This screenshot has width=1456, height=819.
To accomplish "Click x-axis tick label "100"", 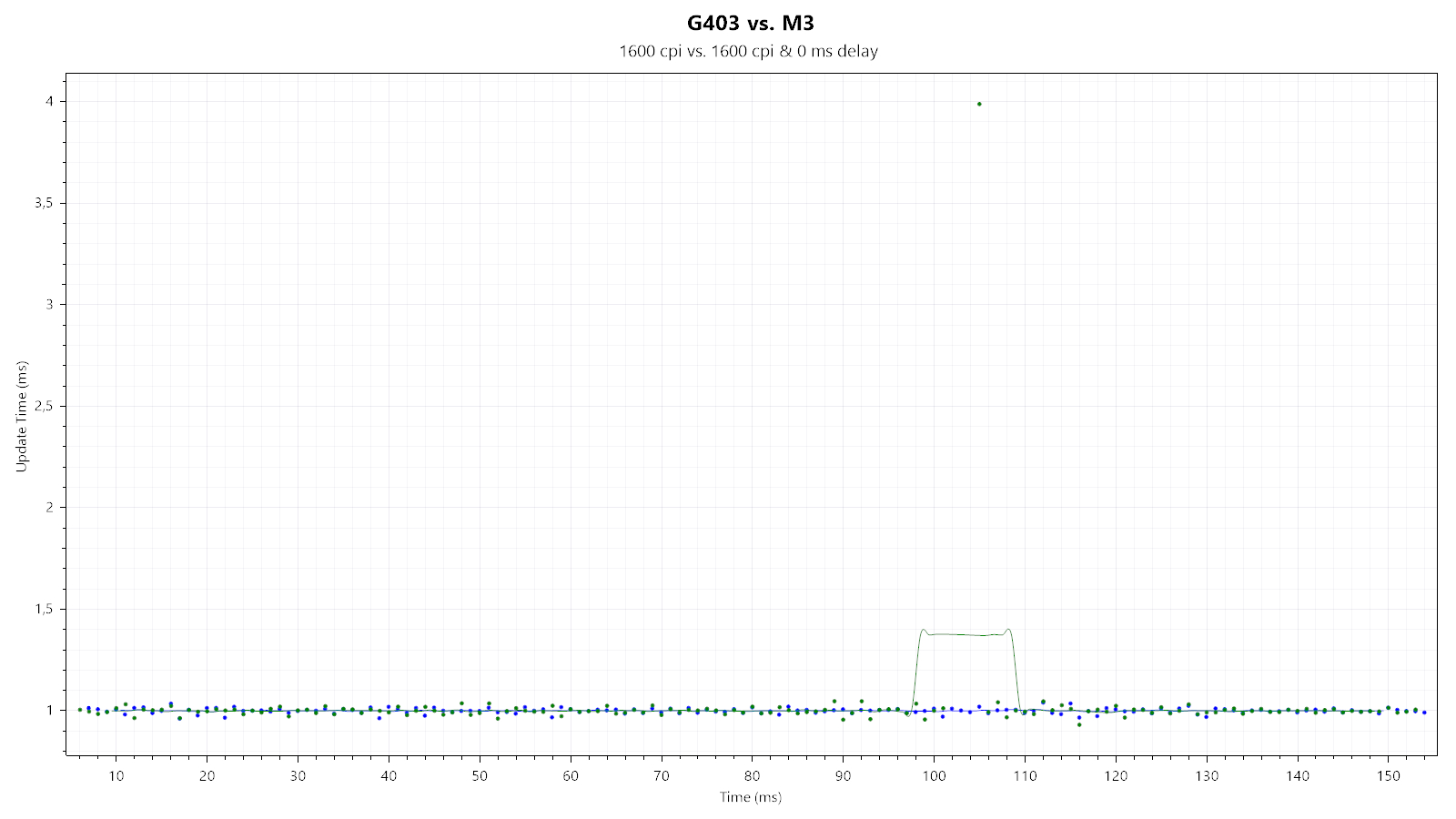I will click(x=934, y=775).
